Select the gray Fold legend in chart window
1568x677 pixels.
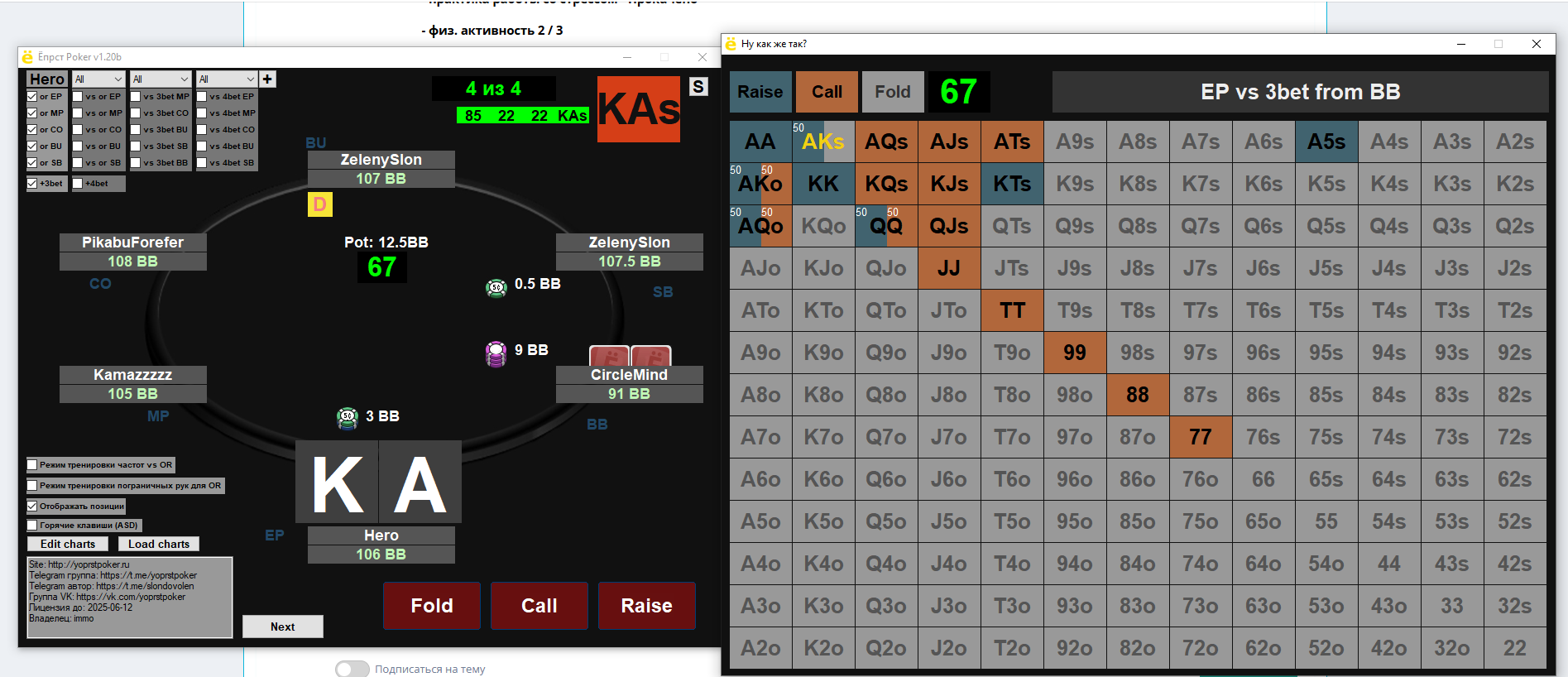point(893,92)
